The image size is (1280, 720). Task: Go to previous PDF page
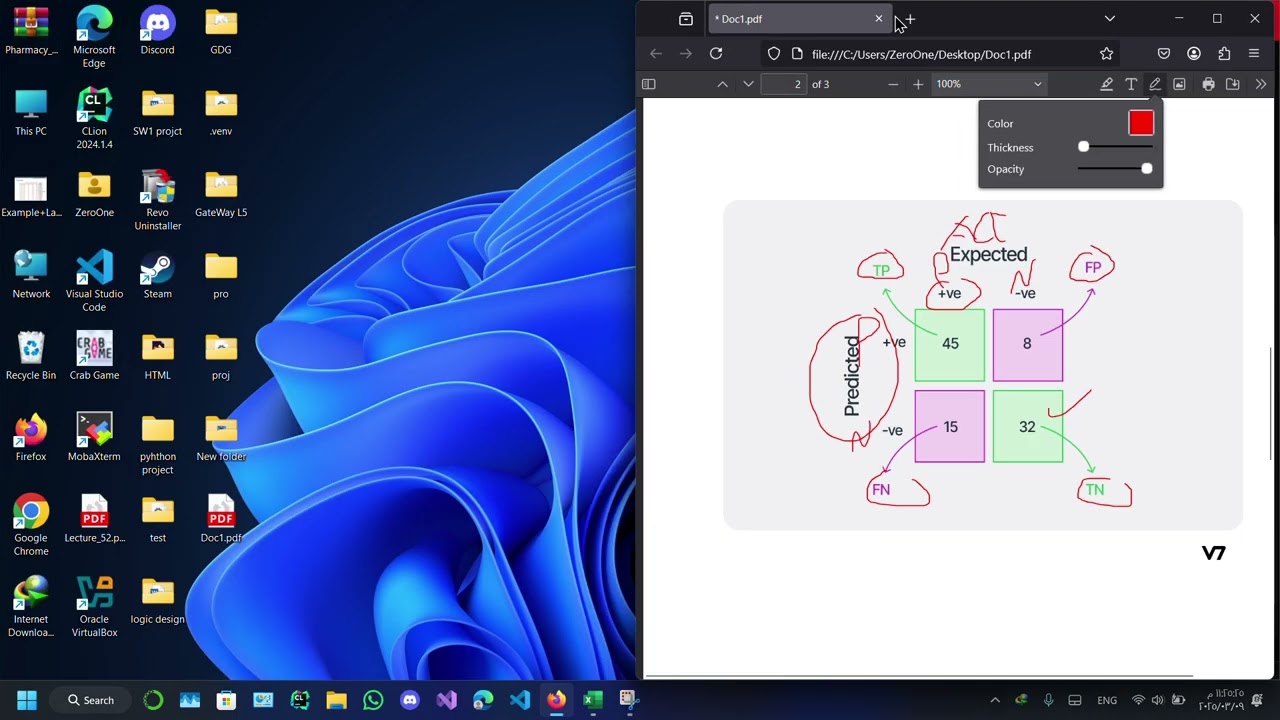(722, 84)
